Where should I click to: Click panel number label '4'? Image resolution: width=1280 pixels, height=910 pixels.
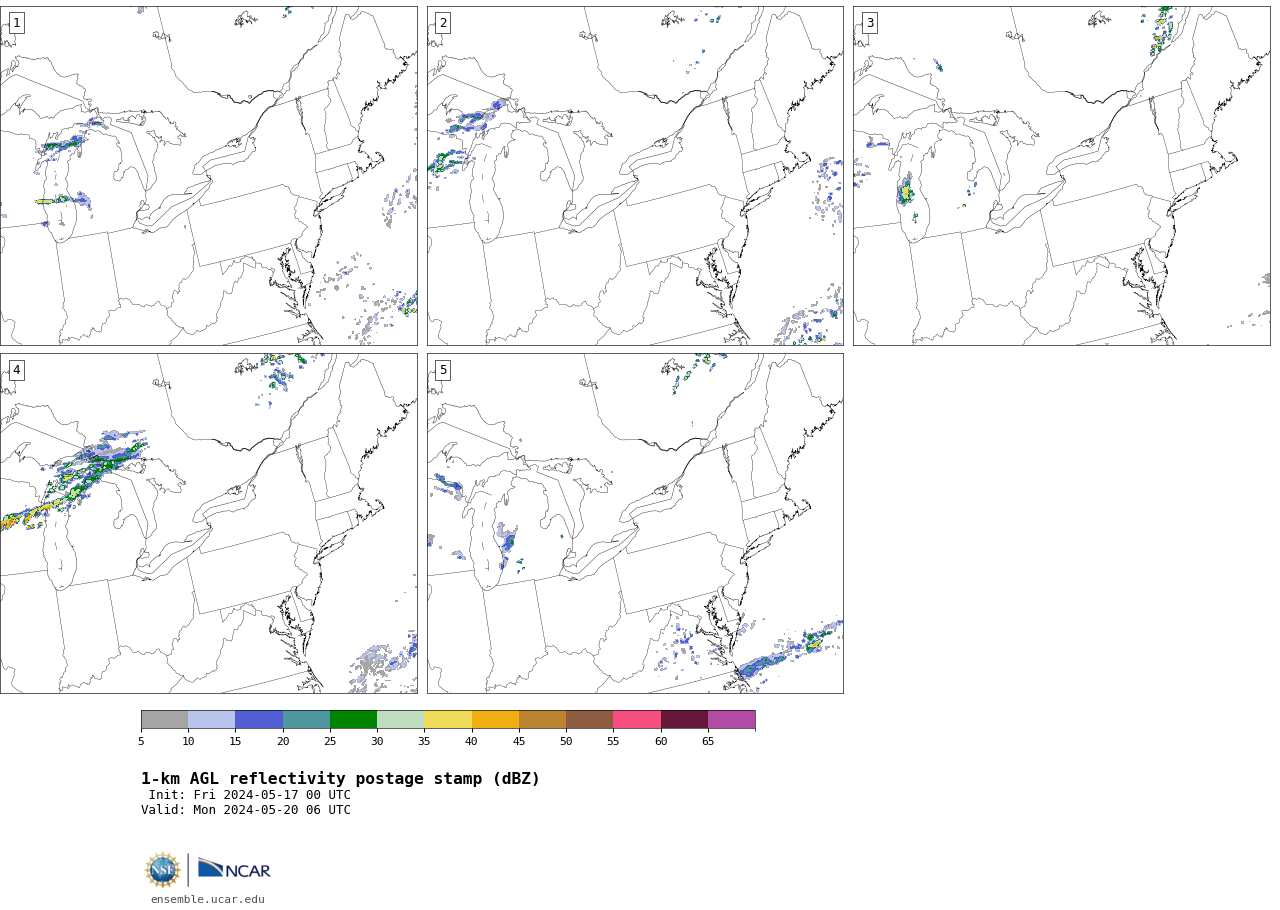click(x=16, y=370)
